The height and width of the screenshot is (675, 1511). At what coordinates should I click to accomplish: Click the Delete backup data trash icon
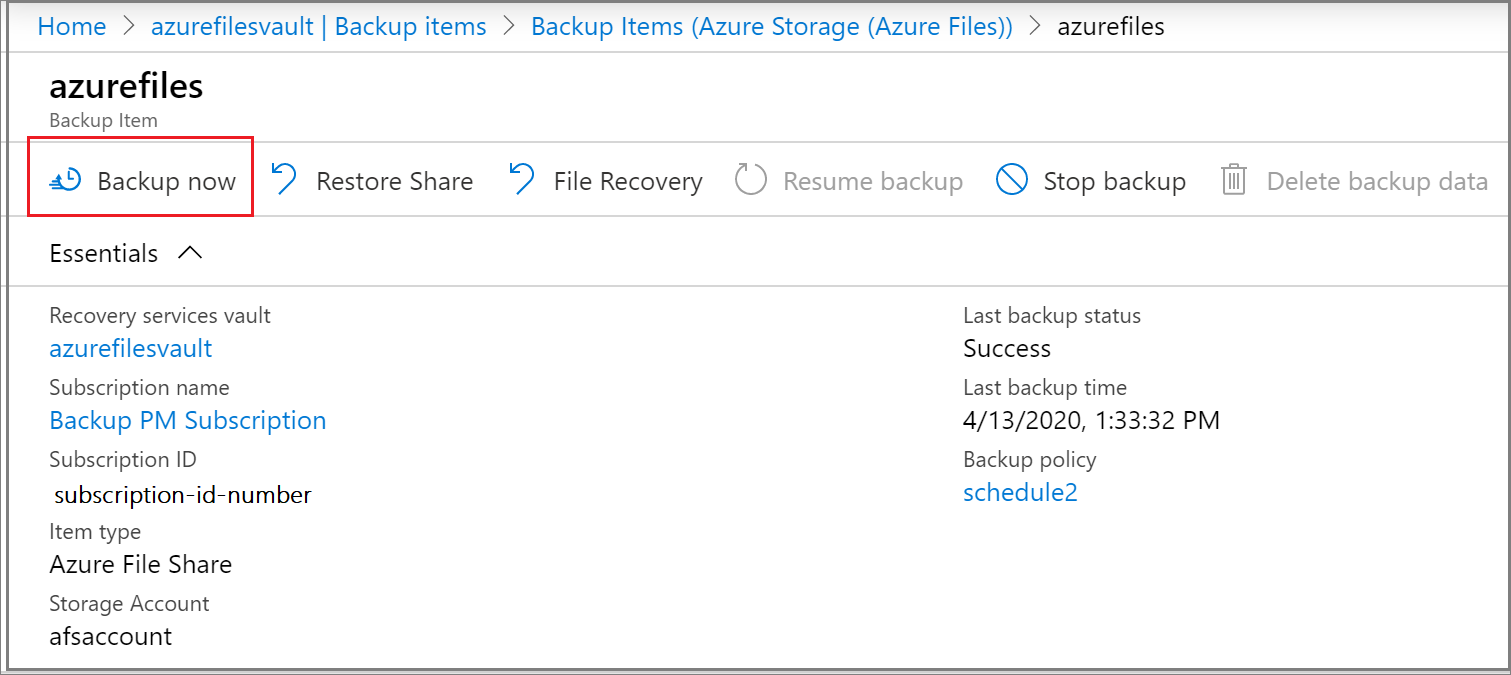[x=1234, y=181]
